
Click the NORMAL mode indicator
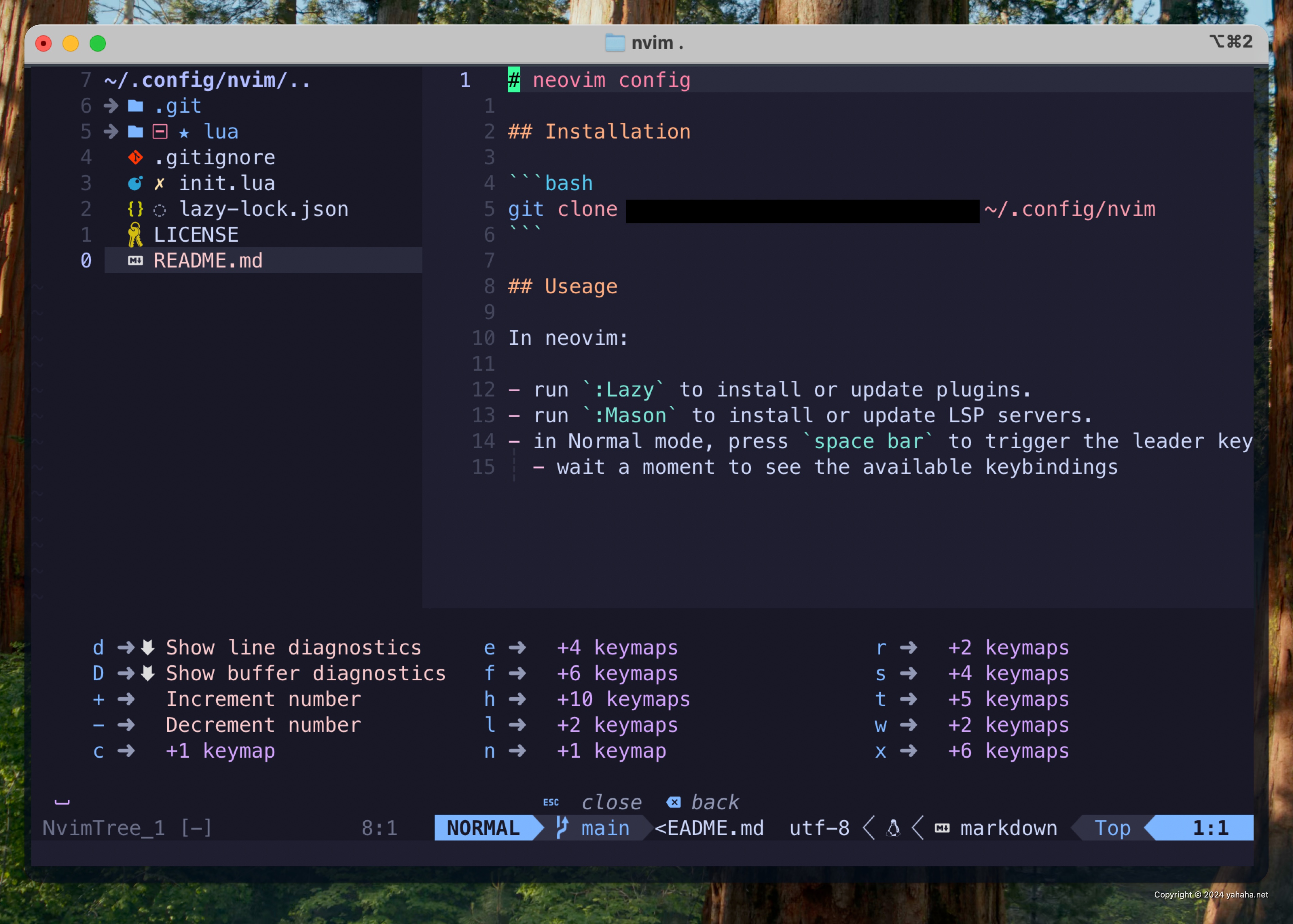pos(483,828)
